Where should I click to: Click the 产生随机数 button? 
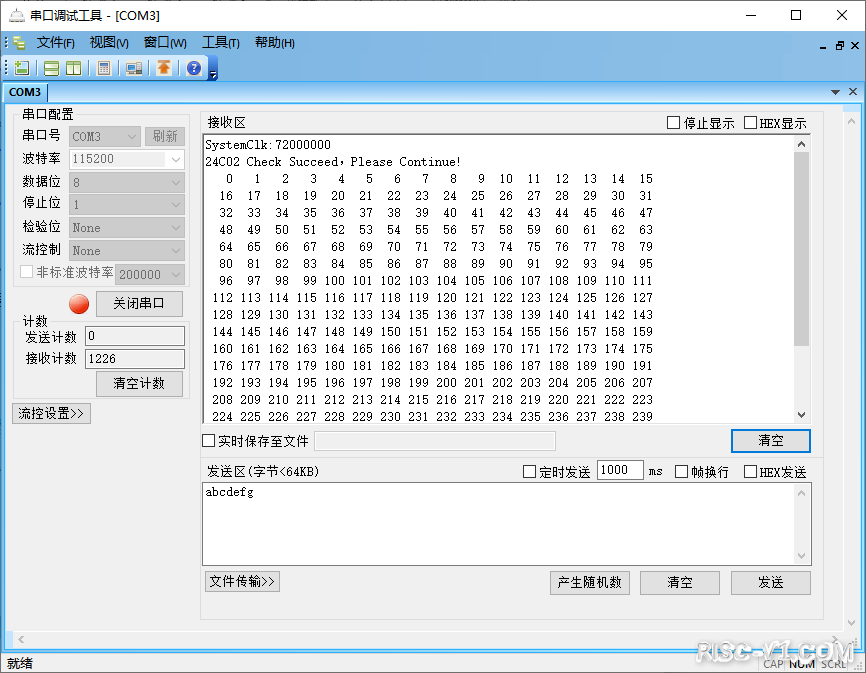click(x=590, y=583)
